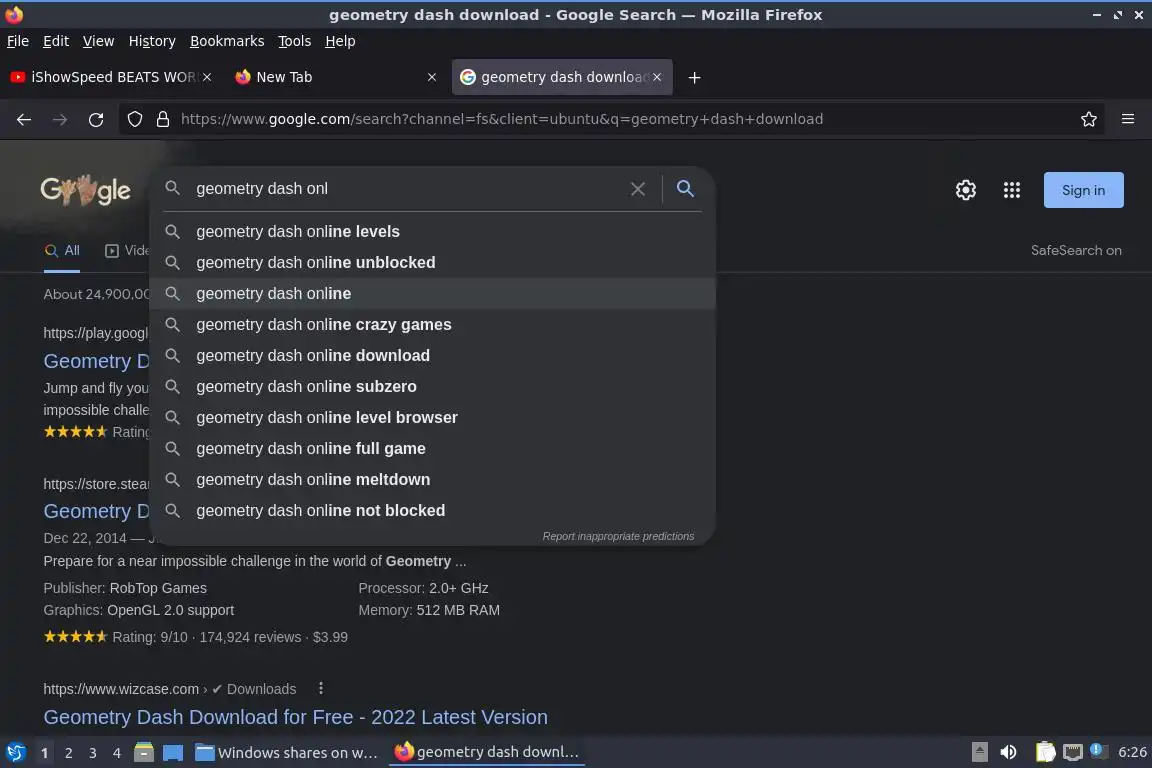Open Windows shares taskbar window

coord(287,753)
